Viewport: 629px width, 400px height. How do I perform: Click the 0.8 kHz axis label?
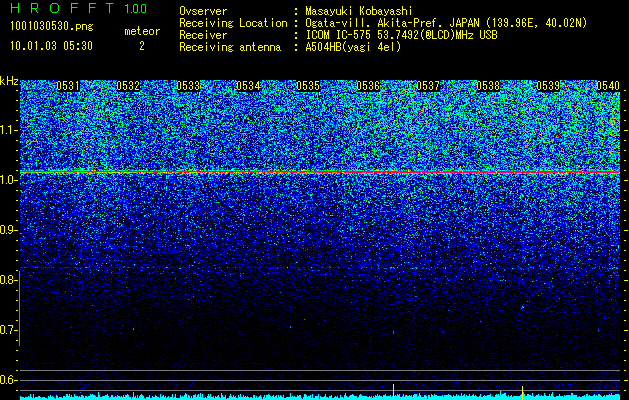point(8,280)
